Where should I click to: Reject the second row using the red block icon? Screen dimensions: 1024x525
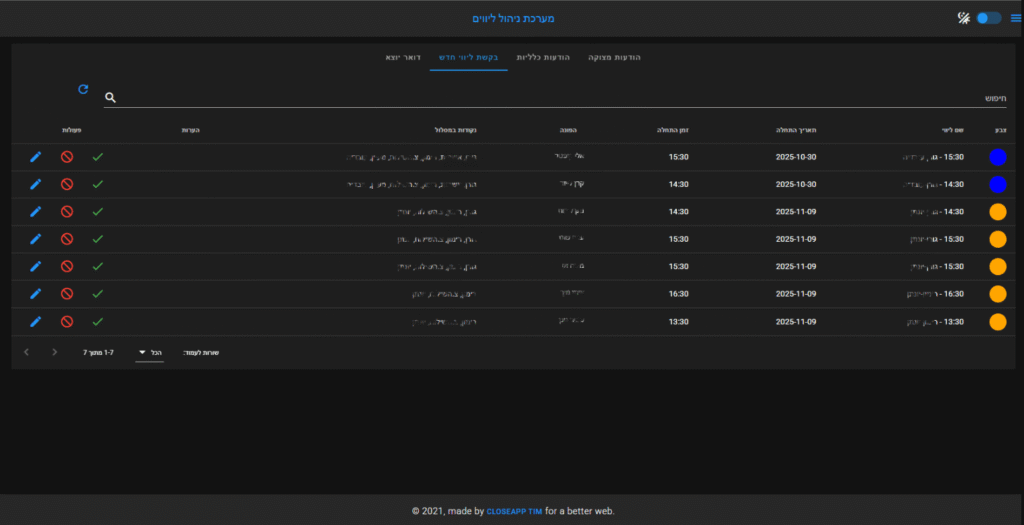pos(67,184)
